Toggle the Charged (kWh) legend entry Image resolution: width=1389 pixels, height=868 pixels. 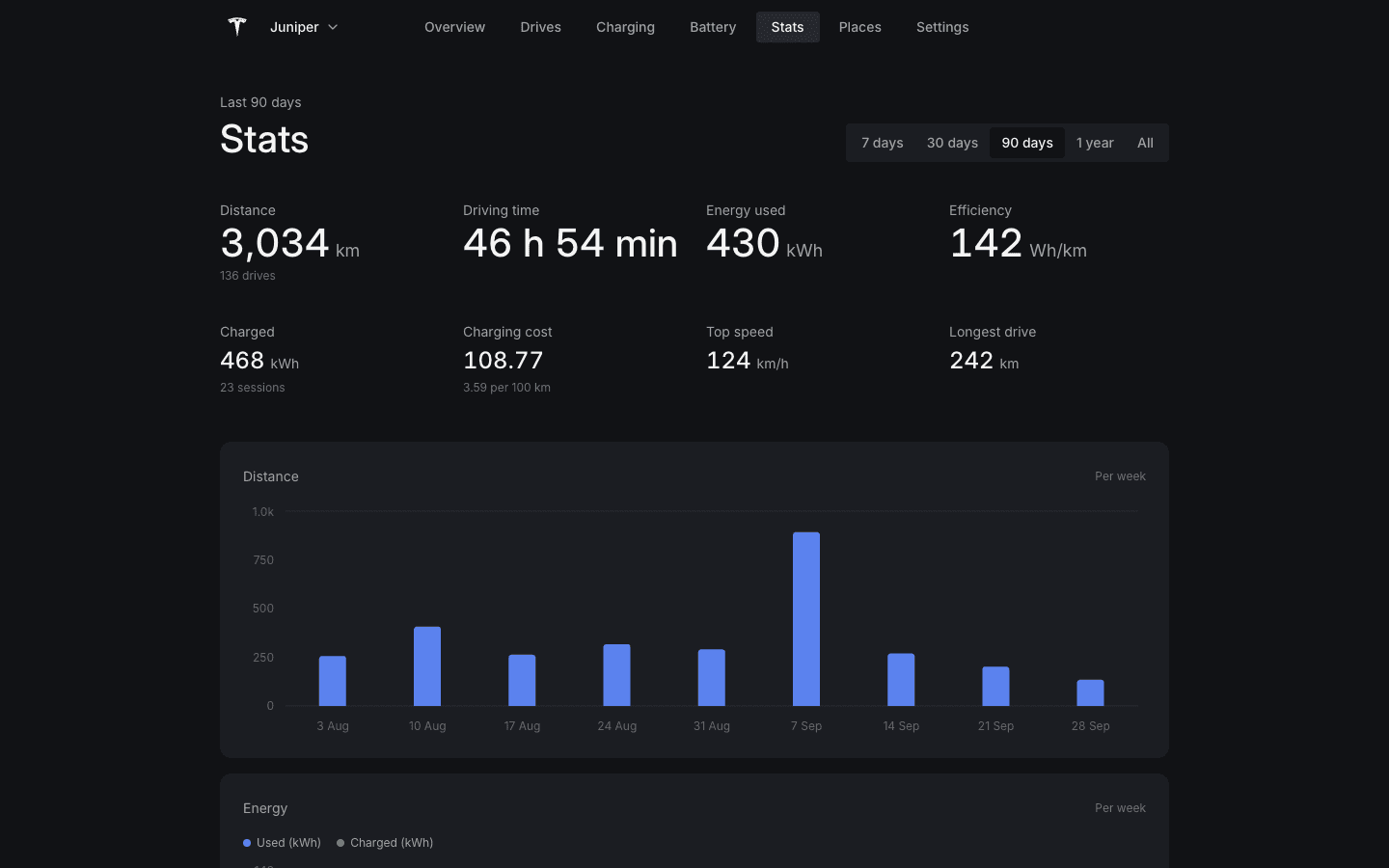385,843
